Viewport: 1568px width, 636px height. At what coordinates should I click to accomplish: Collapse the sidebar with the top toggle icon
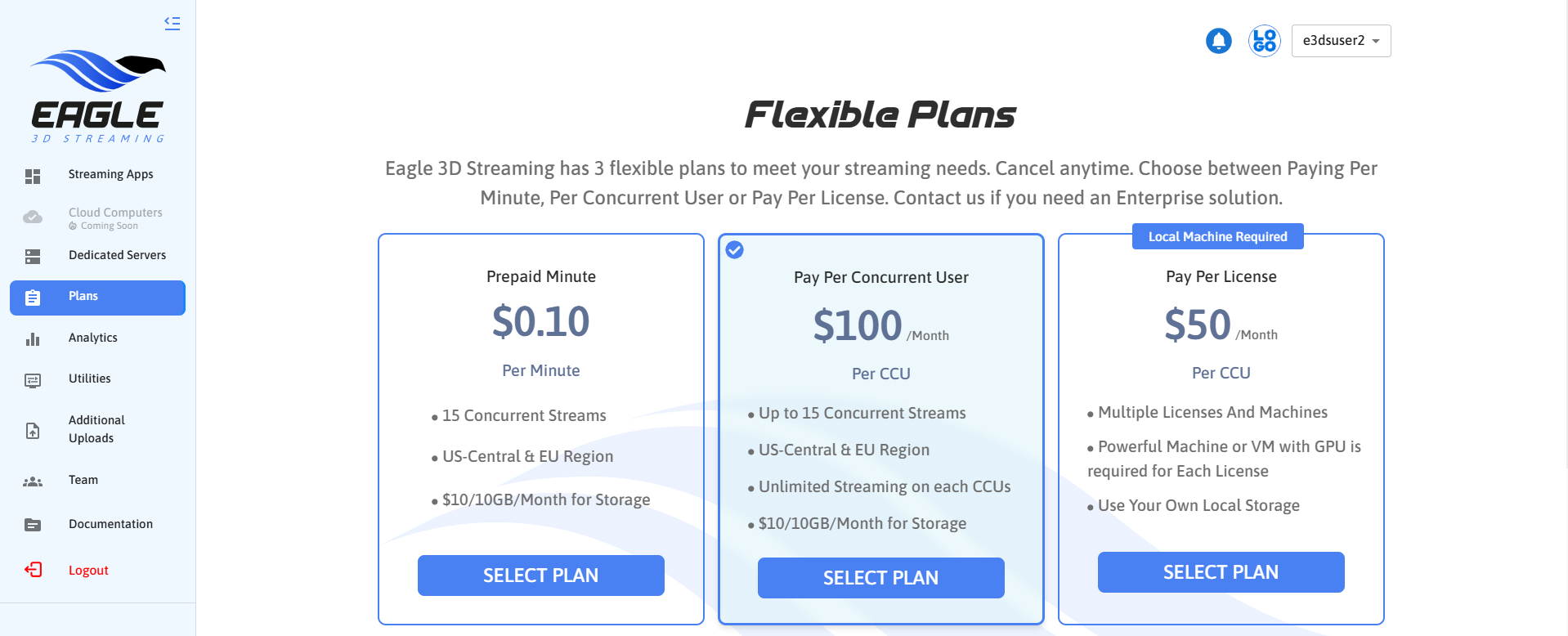(x=172, y=23)
